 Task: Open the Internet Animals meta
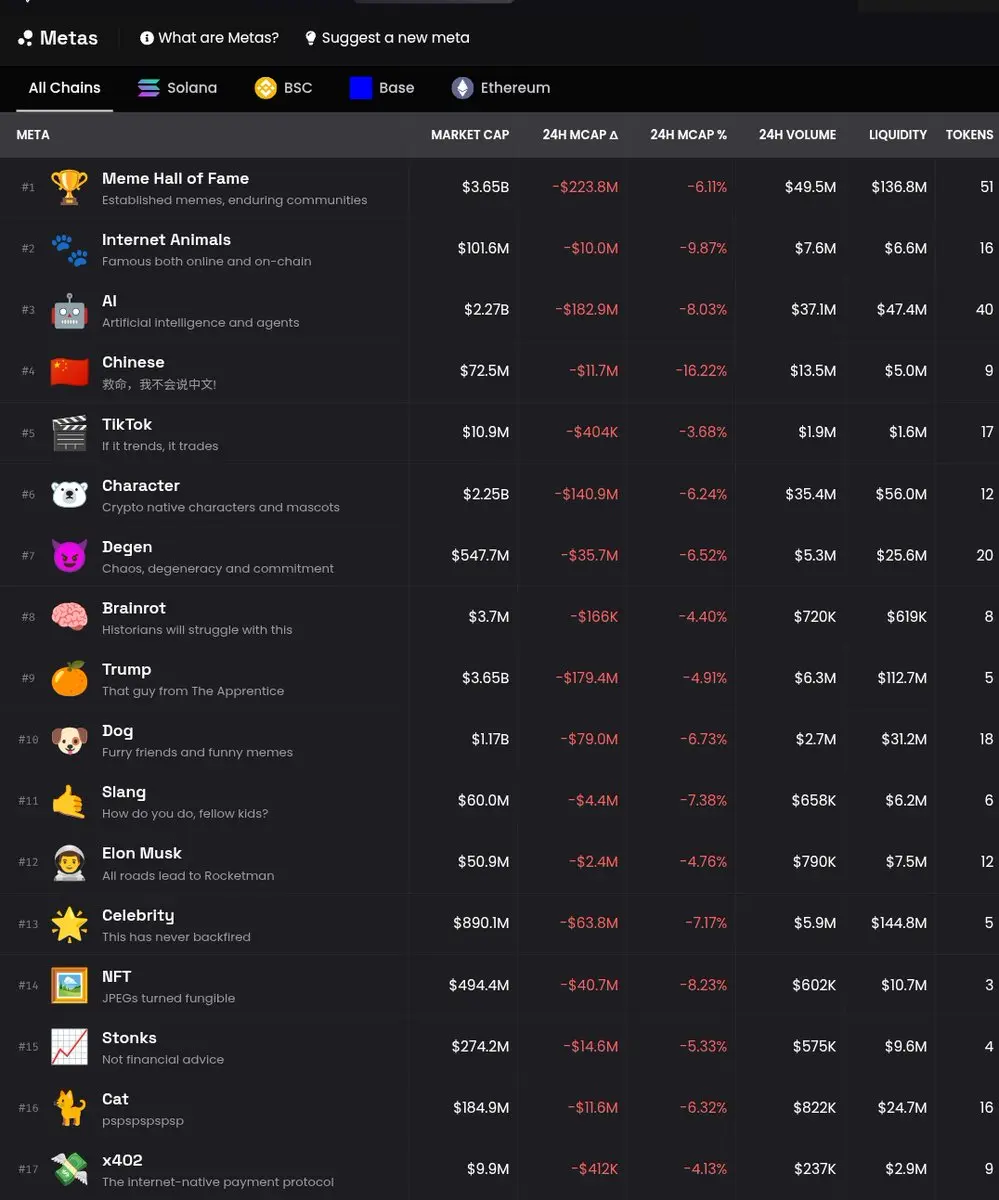click(166, 240)
